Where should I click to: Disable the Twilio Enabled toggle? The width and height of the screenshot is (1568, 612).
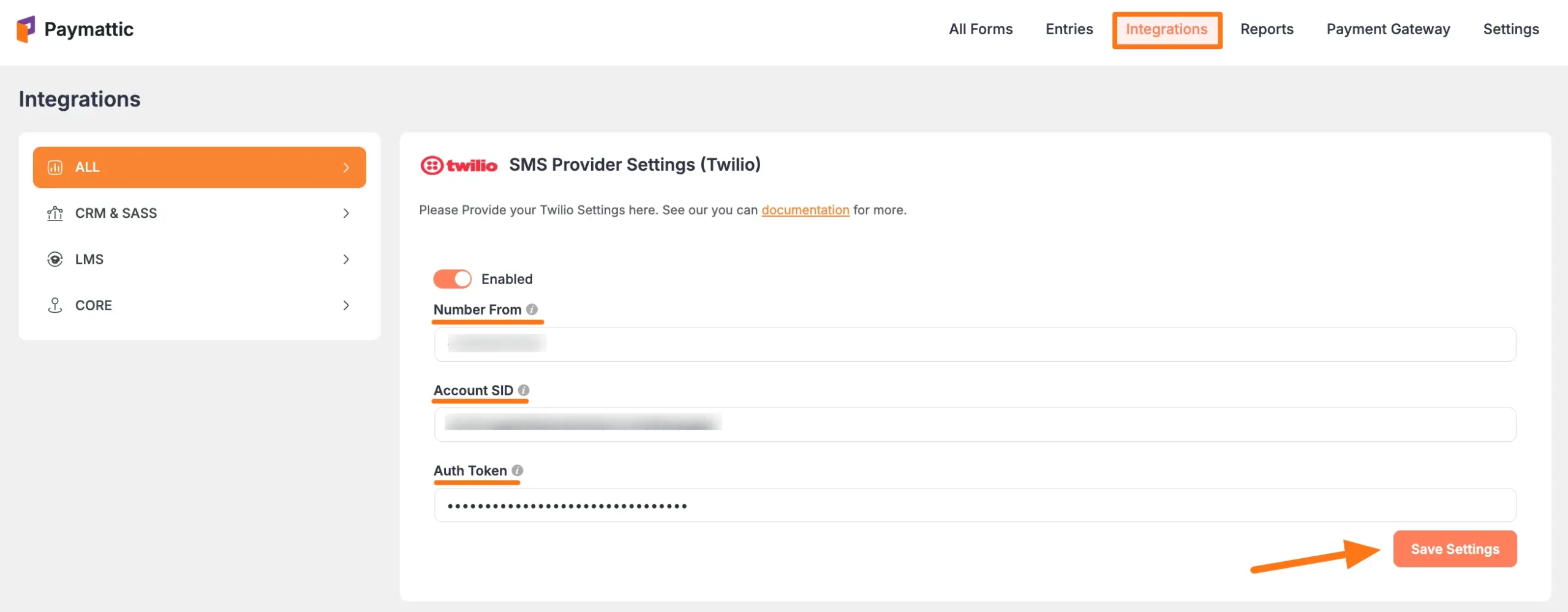[x=453, y=279]
